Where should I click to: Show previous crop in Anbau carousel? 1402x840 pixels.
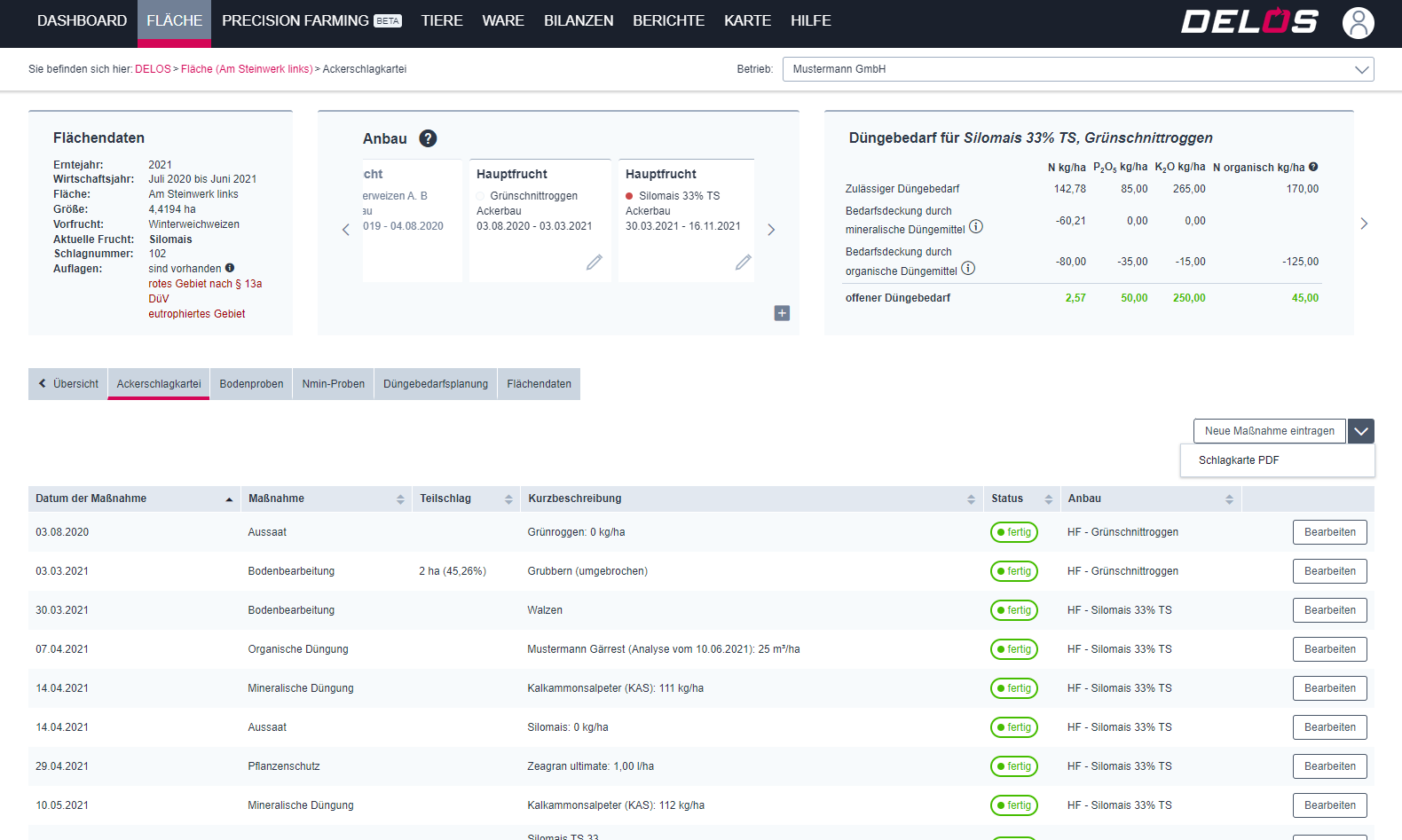(346, 230)
